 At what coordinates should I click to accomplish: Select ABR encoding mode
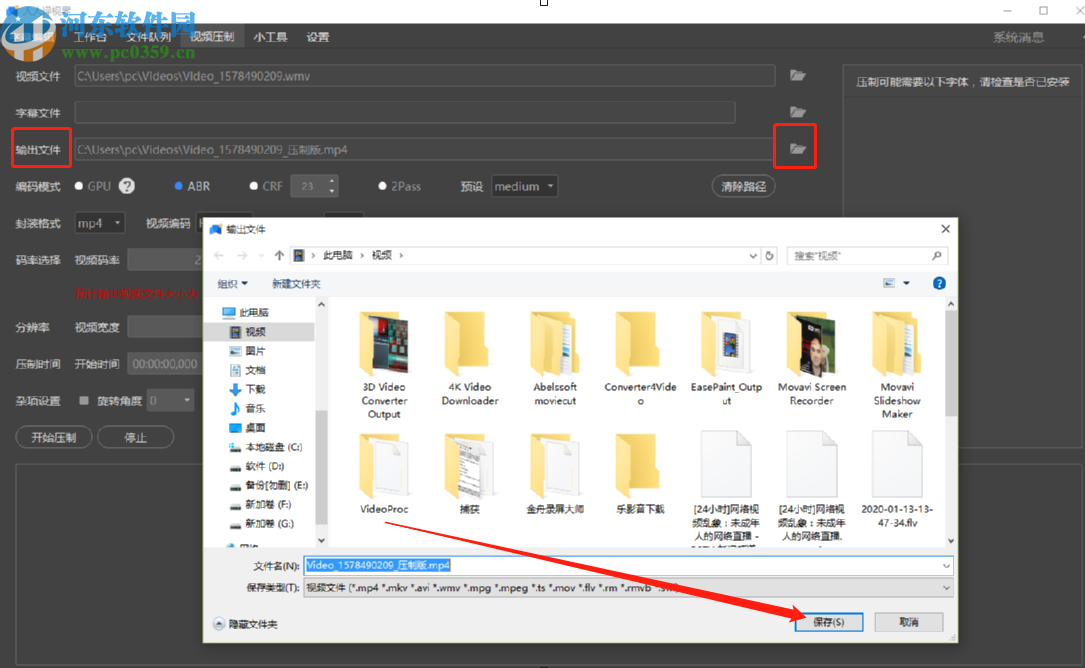tap(179, 186)
